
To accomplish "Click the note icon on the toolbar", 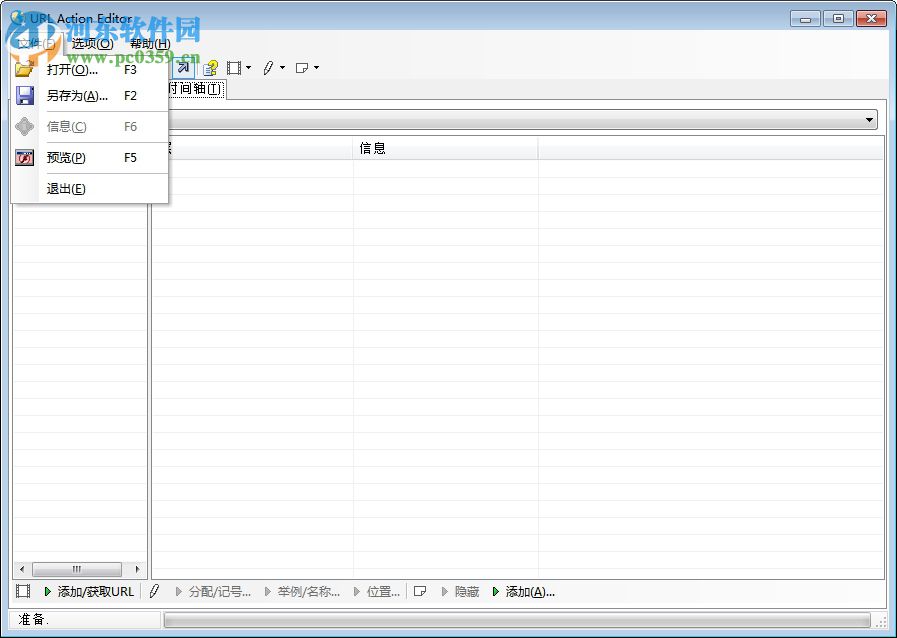I will coord(302,68).
